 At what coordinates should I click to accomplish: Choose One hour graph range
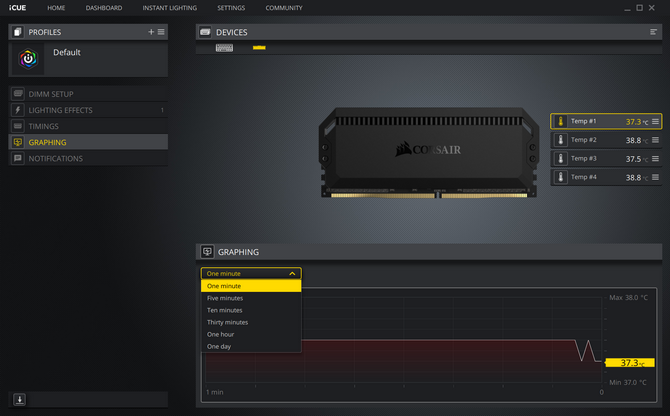(251, 334)
